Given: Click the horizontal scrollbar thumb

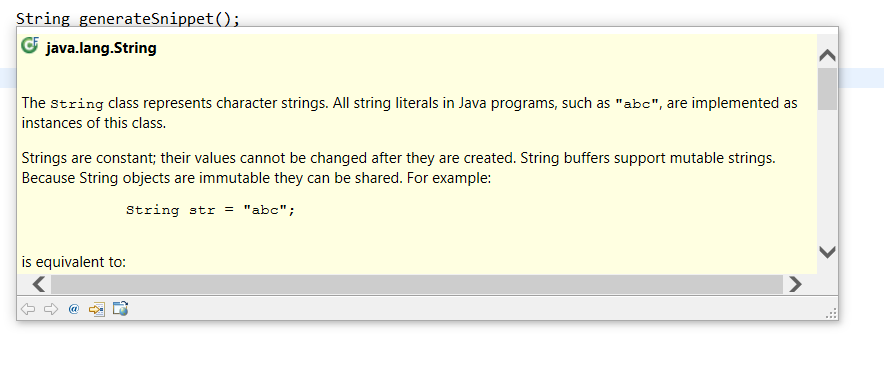Looking at the screenshot, I should 417,284.
